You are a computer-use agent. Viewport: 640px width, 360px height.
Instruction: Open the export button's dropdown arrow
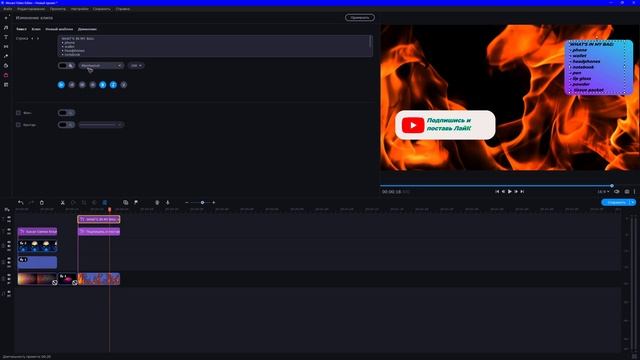633,202
